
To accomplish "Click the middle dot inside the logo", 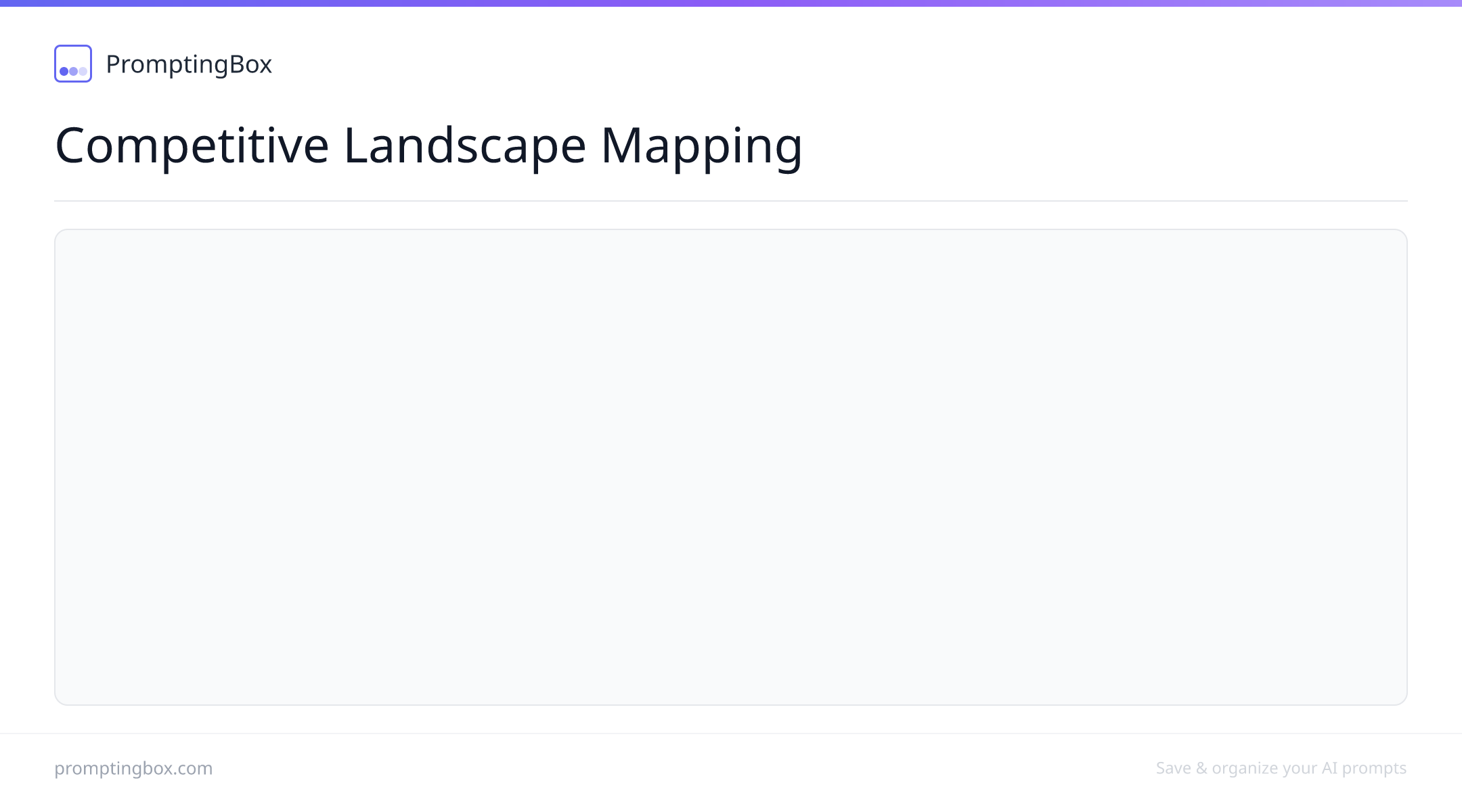I will 73,71.
